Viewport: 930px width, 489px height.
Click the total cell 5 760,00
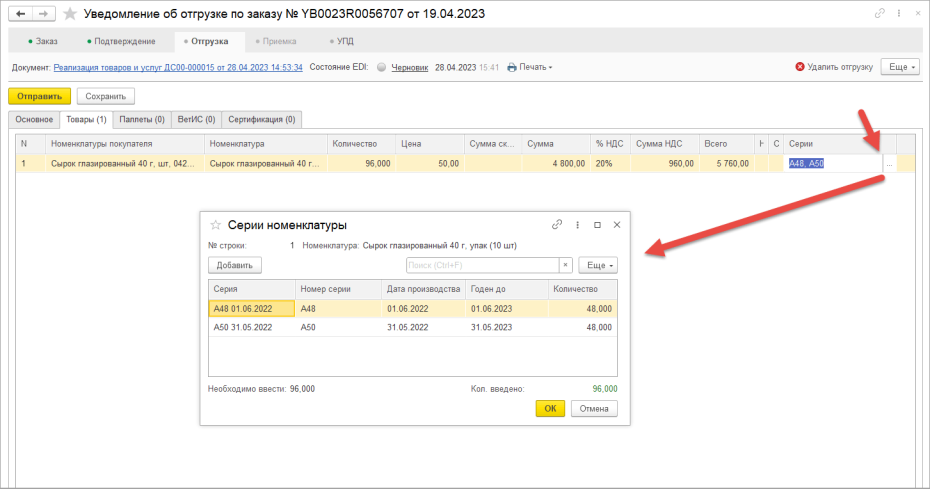point(727,164)
